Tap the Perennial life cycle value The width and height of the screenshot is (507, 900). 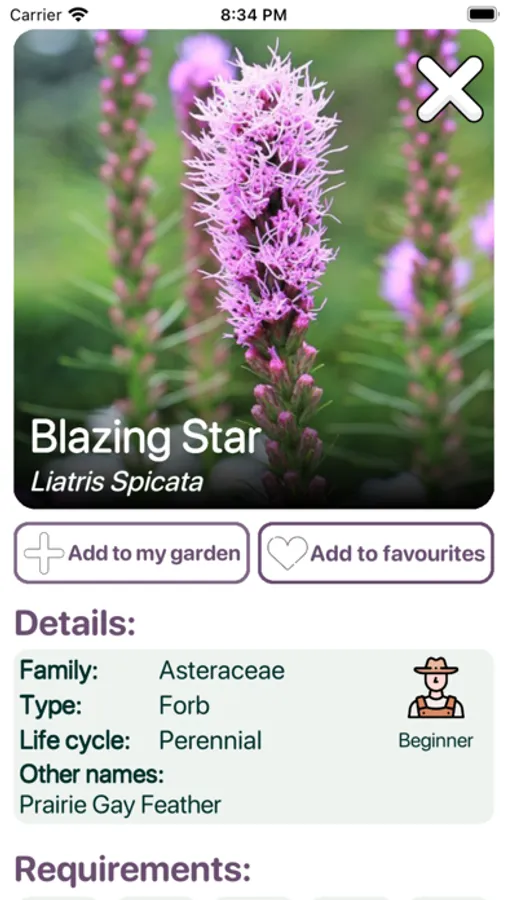point(210,740)
